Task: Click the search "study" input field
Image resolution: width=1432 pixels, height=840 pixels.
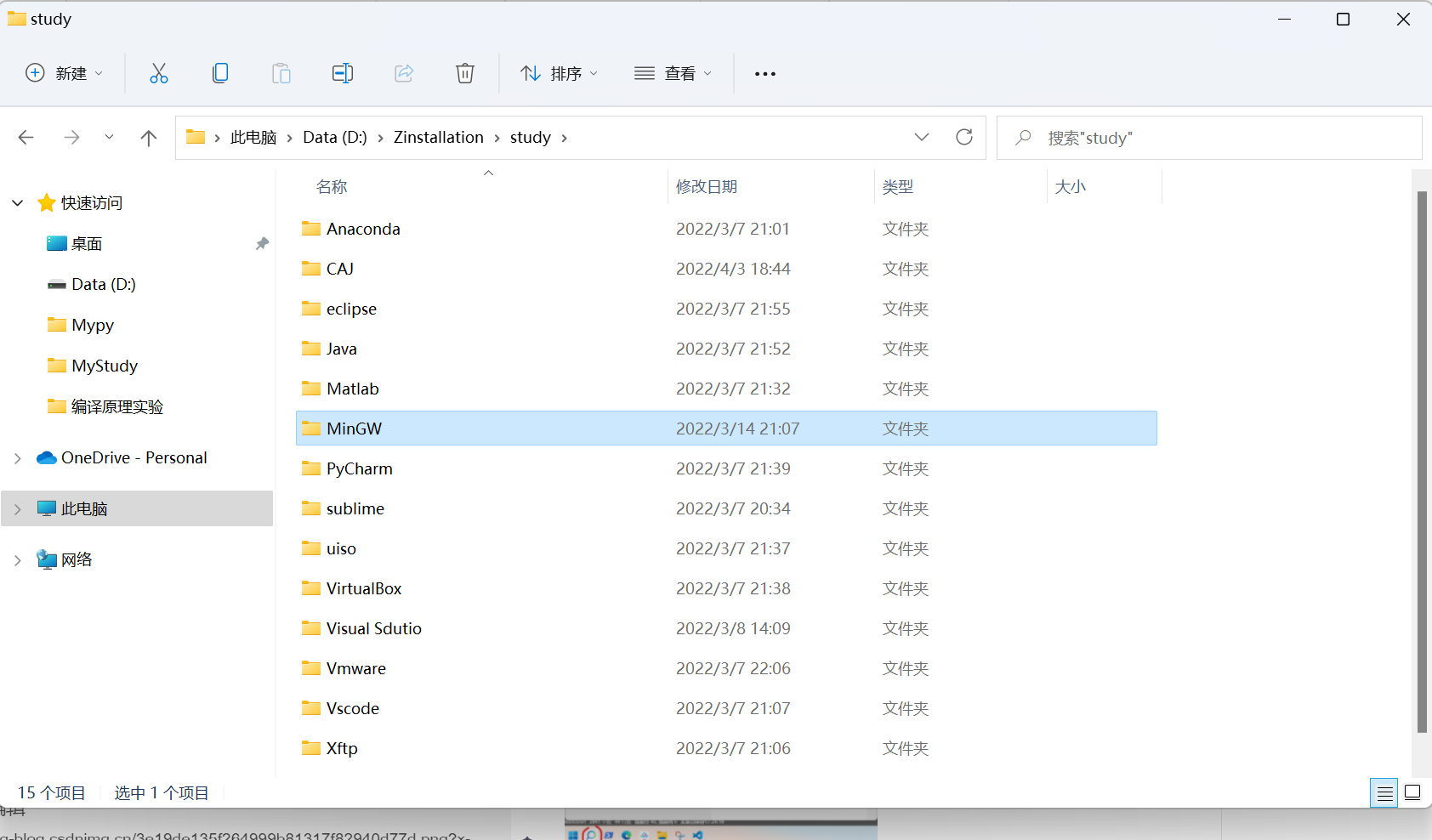Action: coord(1209,138)
